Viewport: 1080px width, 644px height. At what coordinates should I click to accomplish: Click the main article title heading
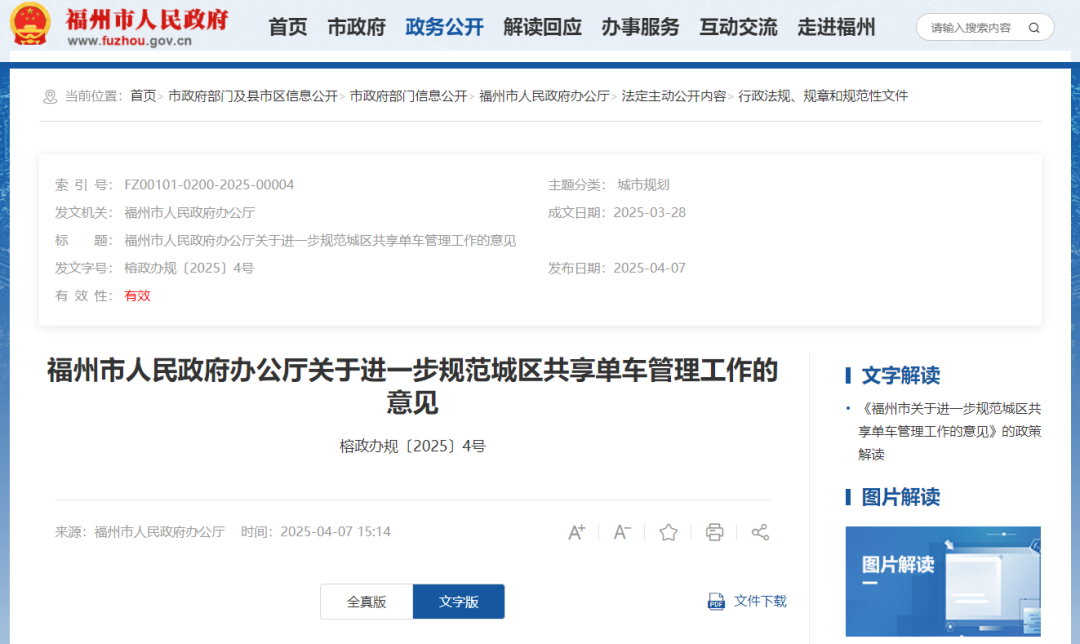tap(413, 386)
